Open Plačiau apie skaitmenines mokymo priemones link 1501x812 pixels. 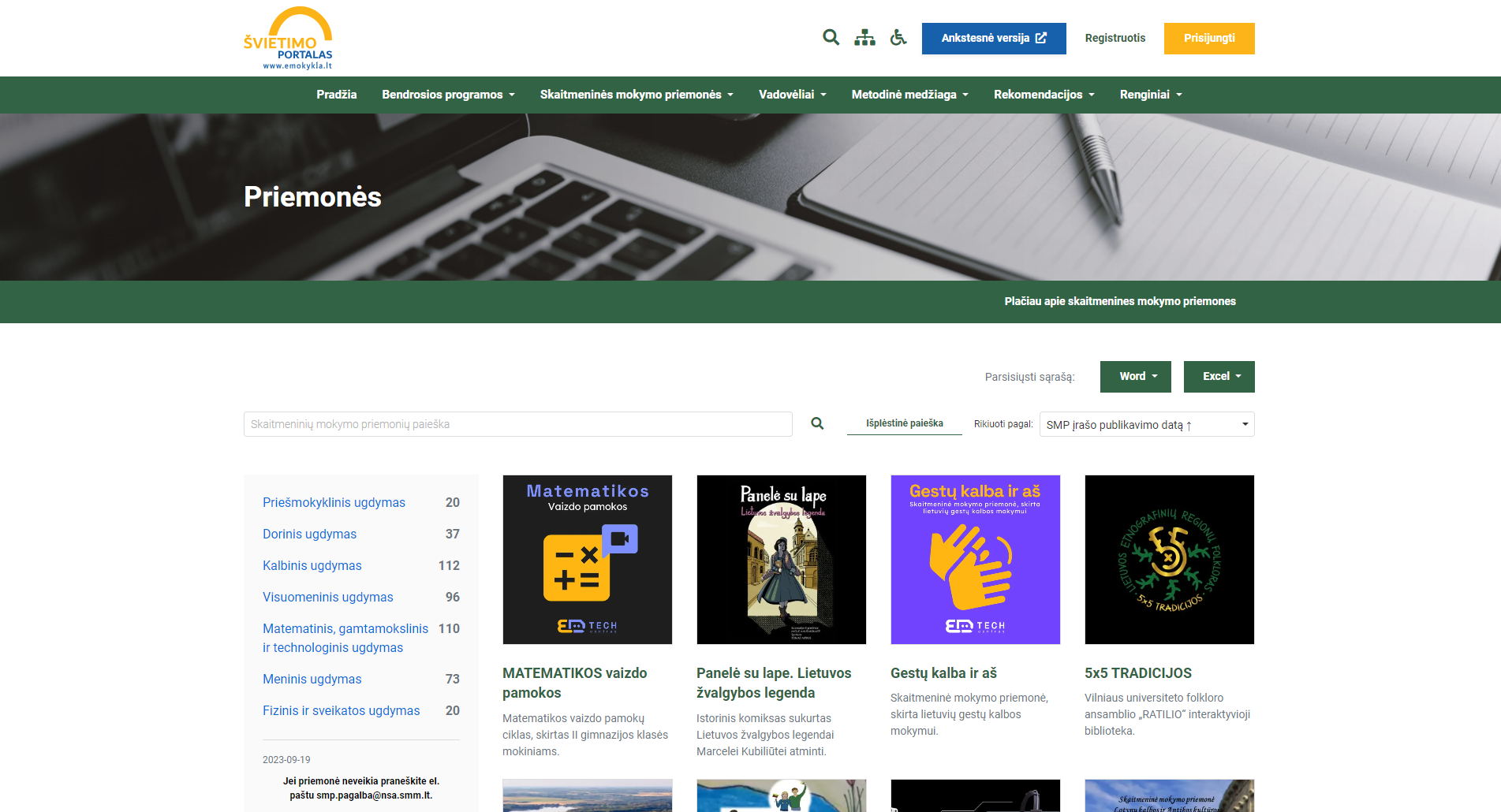[x=1120, y=301]
